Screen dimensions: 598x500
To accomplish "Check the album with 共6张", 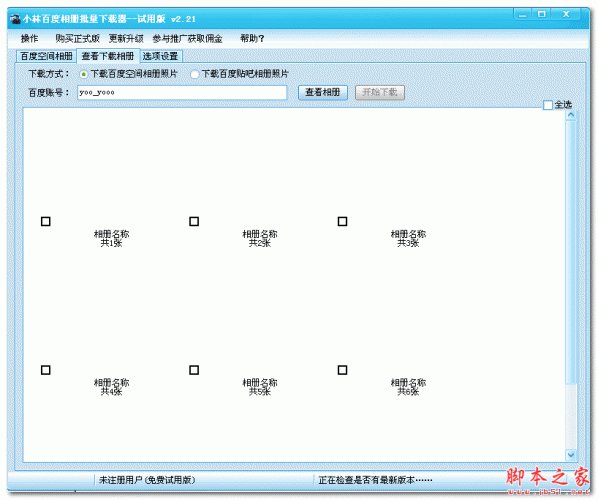I will click(342, 370).
